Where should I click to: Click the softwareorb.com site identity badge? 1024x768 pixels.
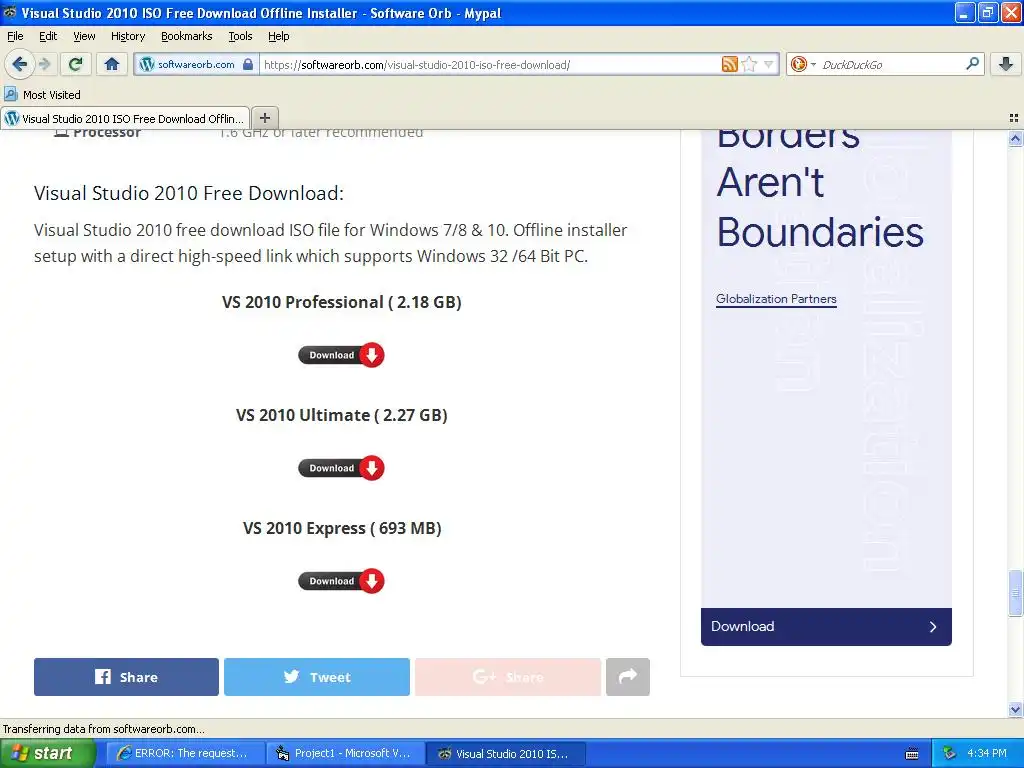tap(197, 64)
